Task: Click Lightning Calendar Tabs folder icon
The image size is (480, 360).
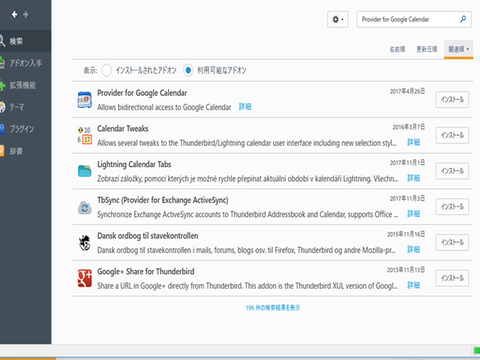Action: pyautogui.click(x=85, y=171)
